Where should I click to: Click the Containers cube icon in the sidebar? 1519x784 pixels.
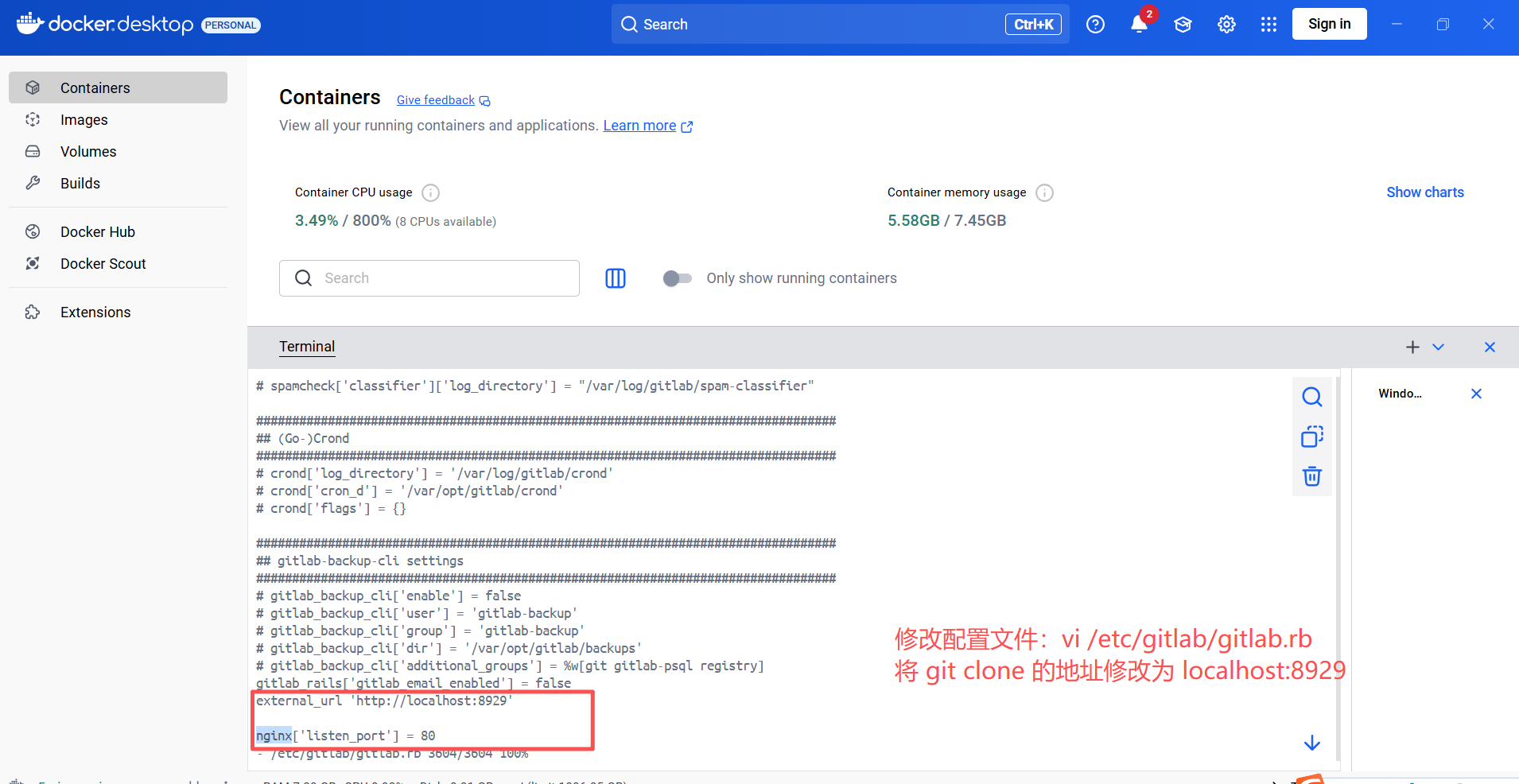[x=33, y=87]
